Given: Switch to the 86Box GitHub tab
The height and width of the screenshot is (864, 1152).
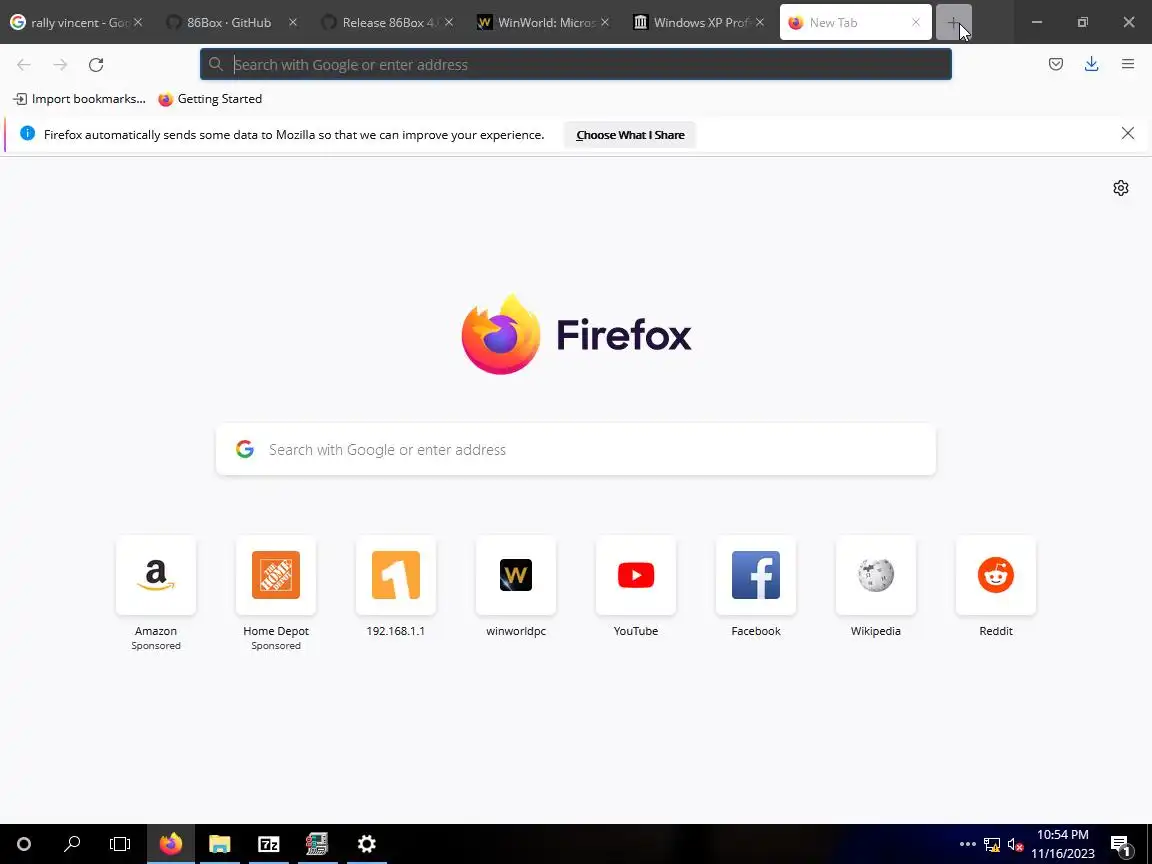Looking at the screenshot, I should [x=228, y=23].
